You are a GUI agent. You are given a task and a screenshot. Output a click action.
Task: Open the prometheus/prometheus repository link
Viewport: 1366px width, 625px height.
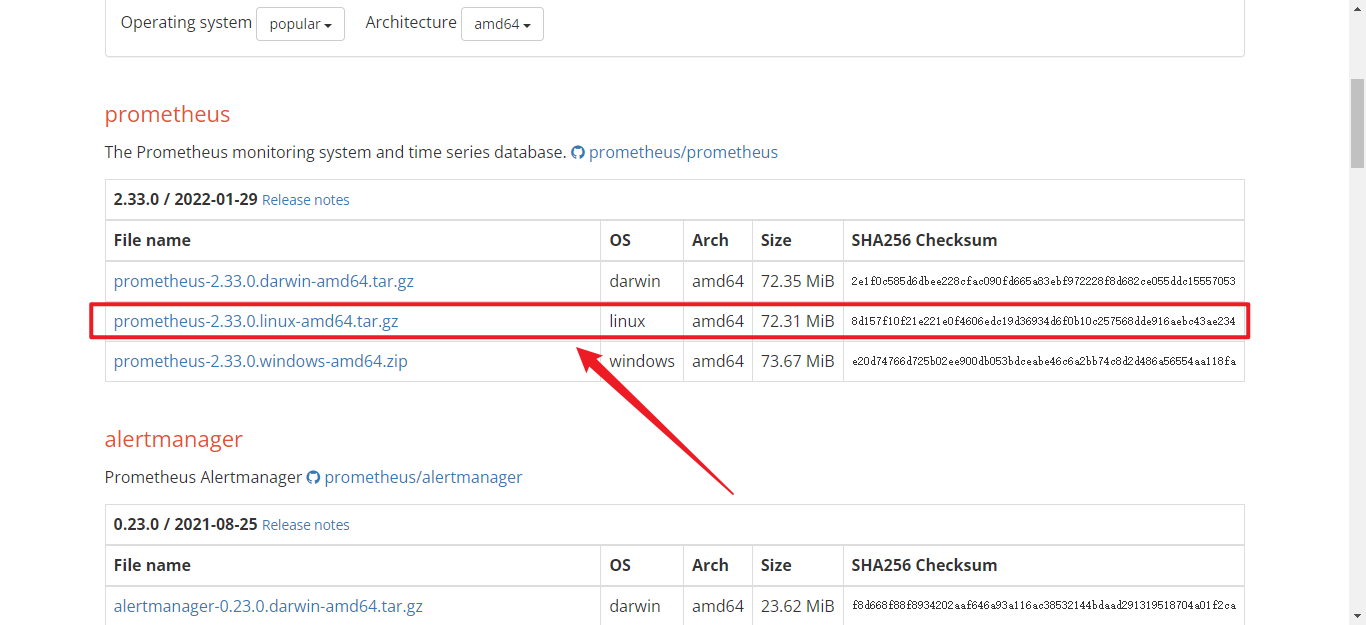pos(683,152)
